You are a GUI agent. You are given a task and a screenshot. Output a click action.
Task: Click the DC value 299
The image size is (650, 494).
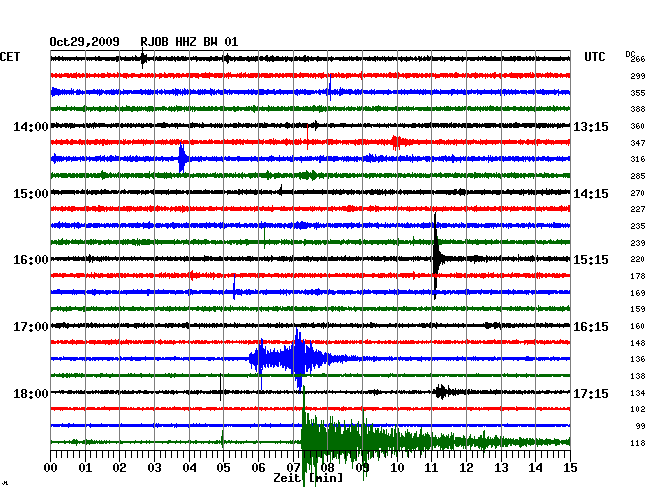tap(638, 76)
